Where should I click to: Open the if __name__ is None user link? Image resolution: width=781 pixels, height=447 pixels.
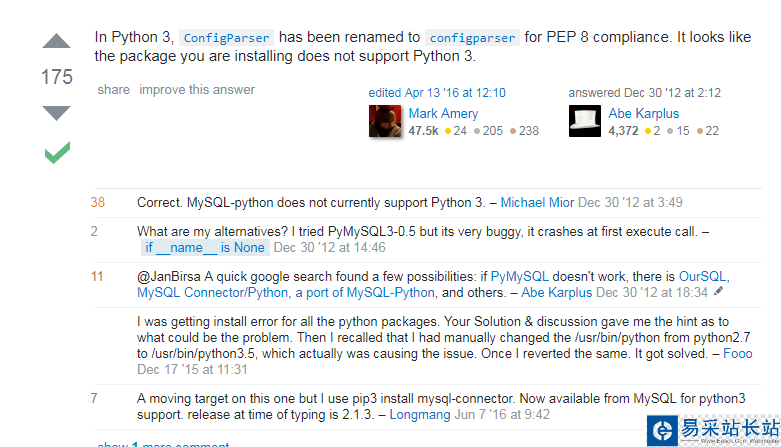(x=204, y=248)
